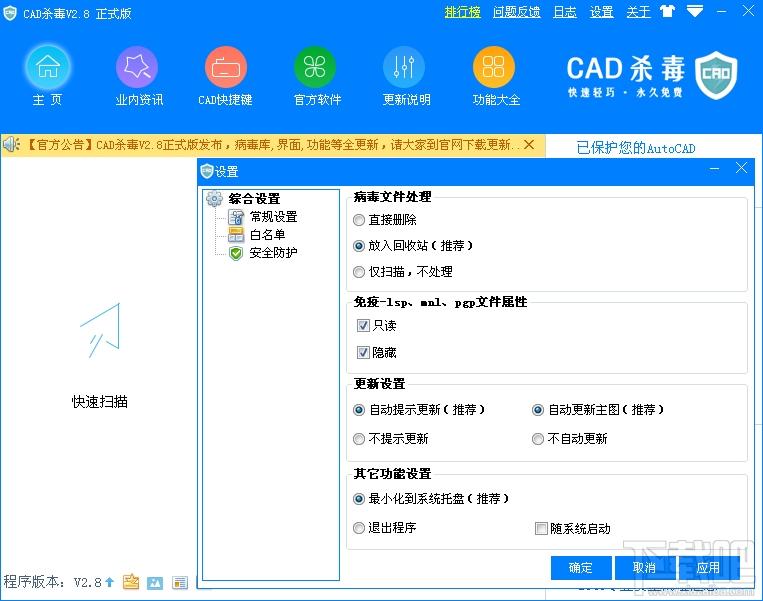Open the 日志 menu link
Screen dimensions: 763x601
(565, 11)
